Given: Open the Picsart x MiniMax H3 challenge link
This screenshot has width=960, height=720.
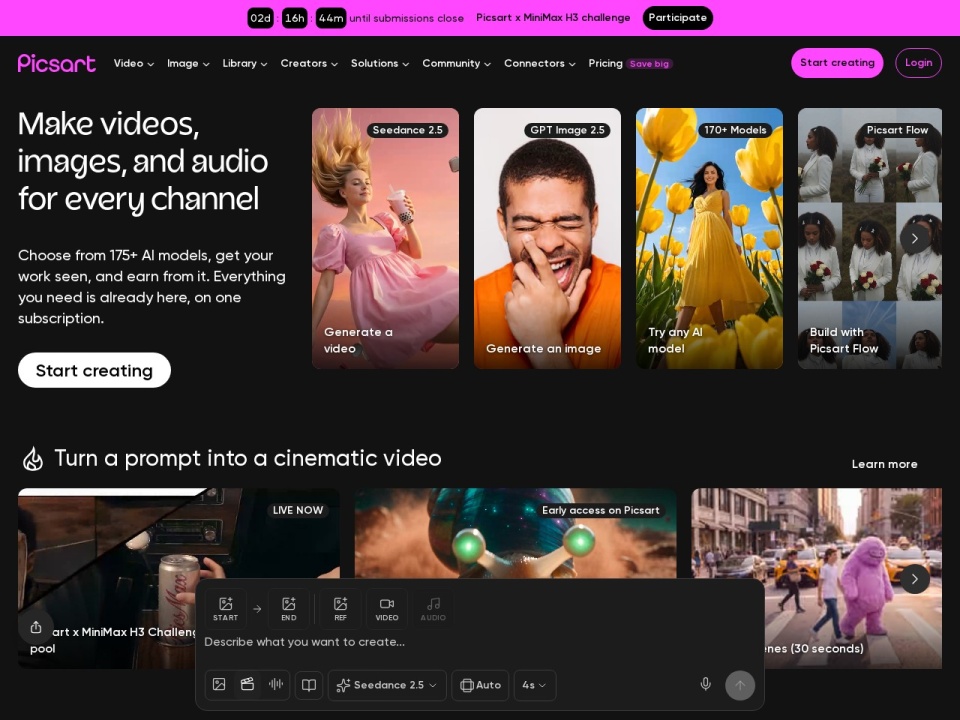Looking at the screenshot, I should tap(553, 18).
